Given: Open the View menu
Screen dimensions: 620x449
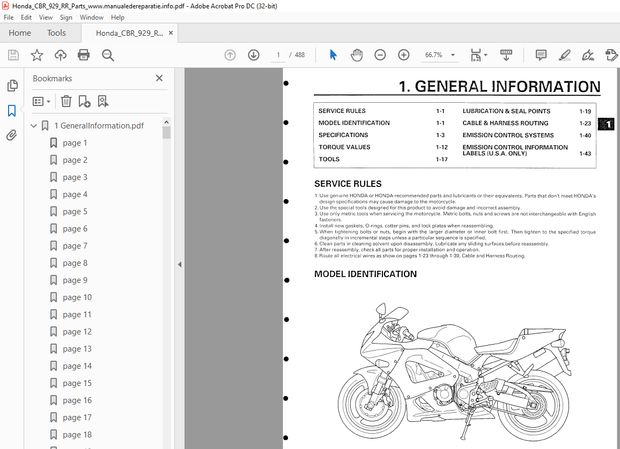Looking at the screenshot, I should point(45,17).
